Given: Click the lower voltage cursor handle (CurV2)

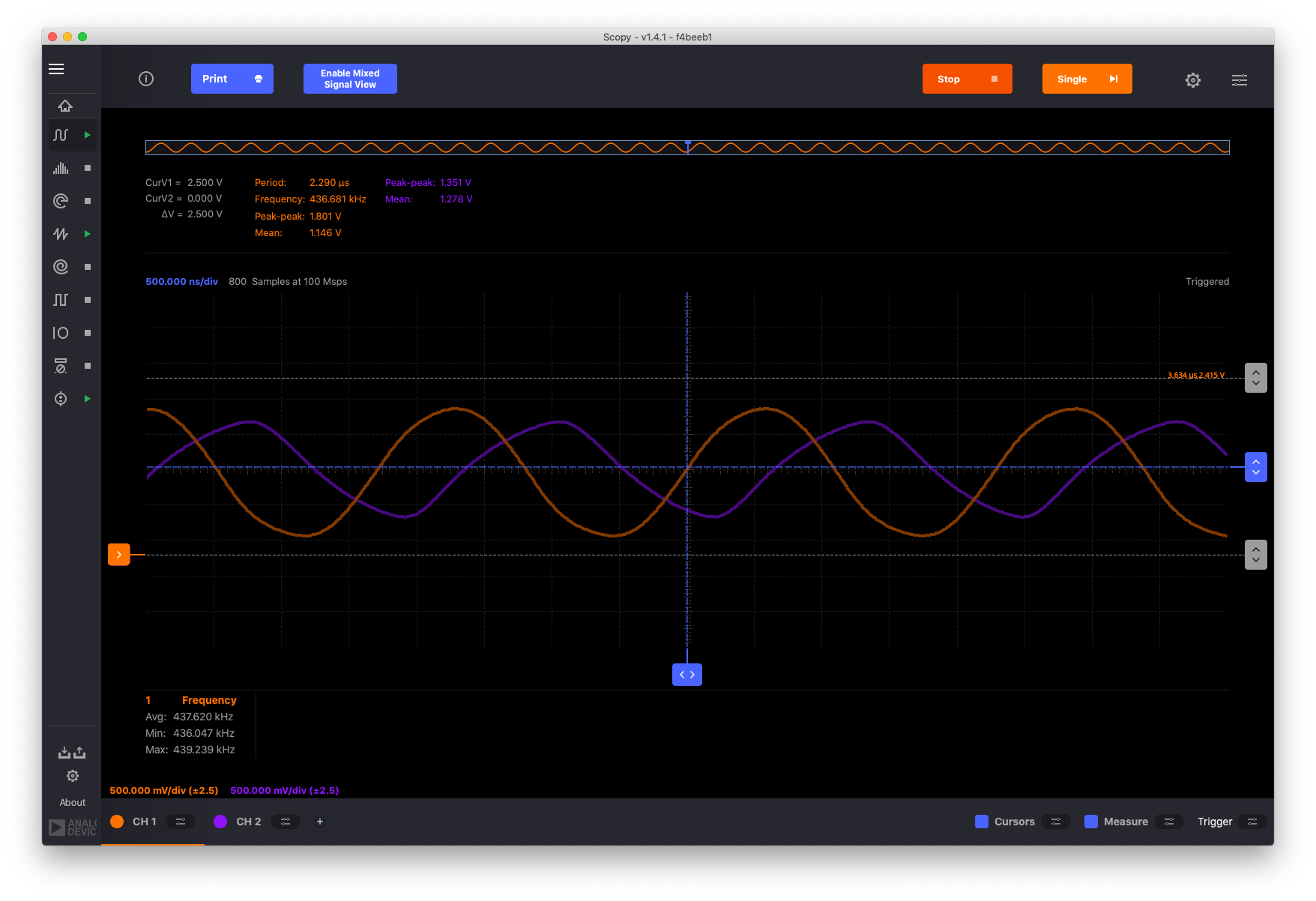Looking at the screenshot, I should tap(1256, 555).
